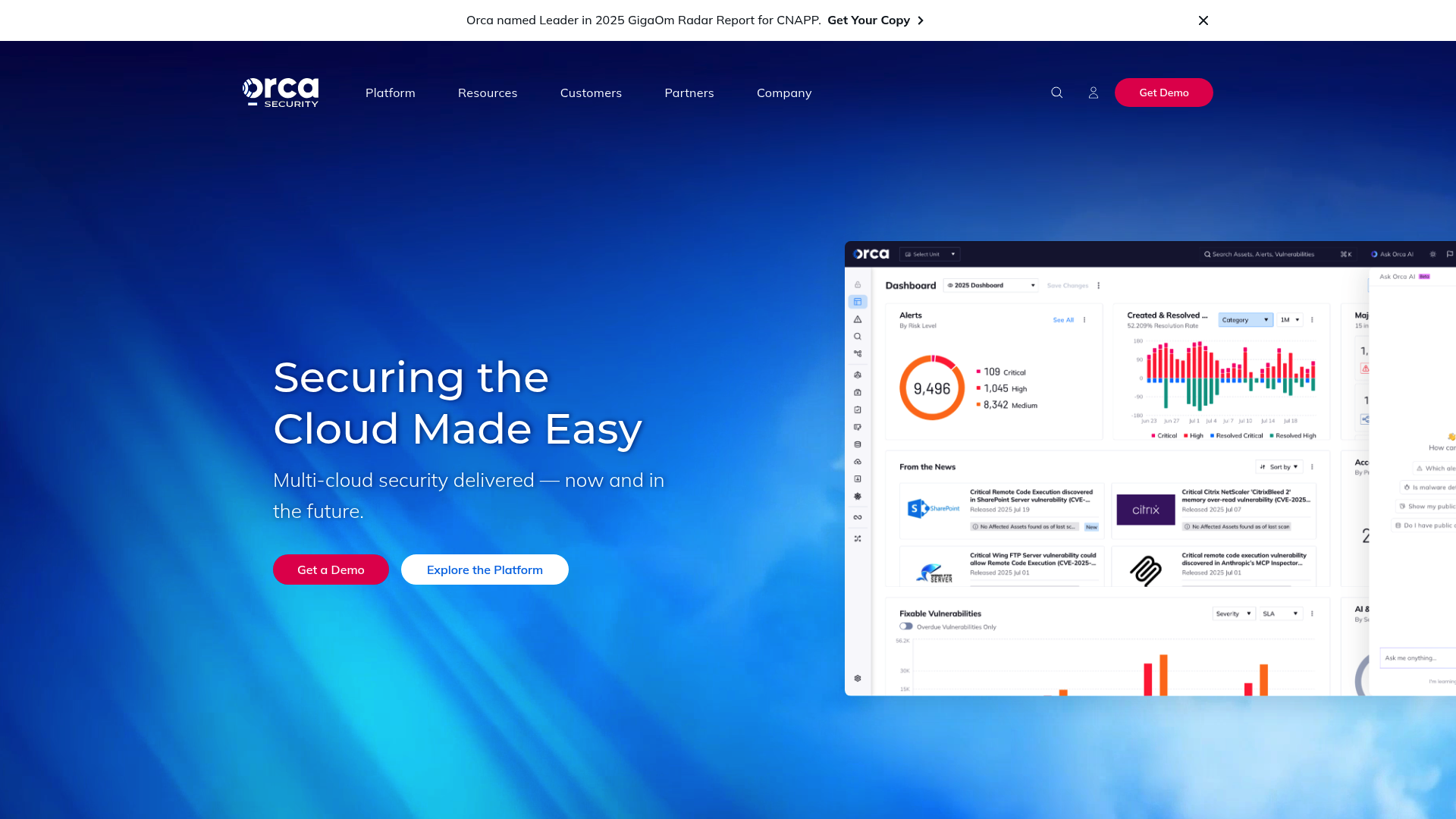Click the dashboard preview's cloud upload sidebar icon
Viewport: 1456px width, 819px height.
[x=858, y=462]
